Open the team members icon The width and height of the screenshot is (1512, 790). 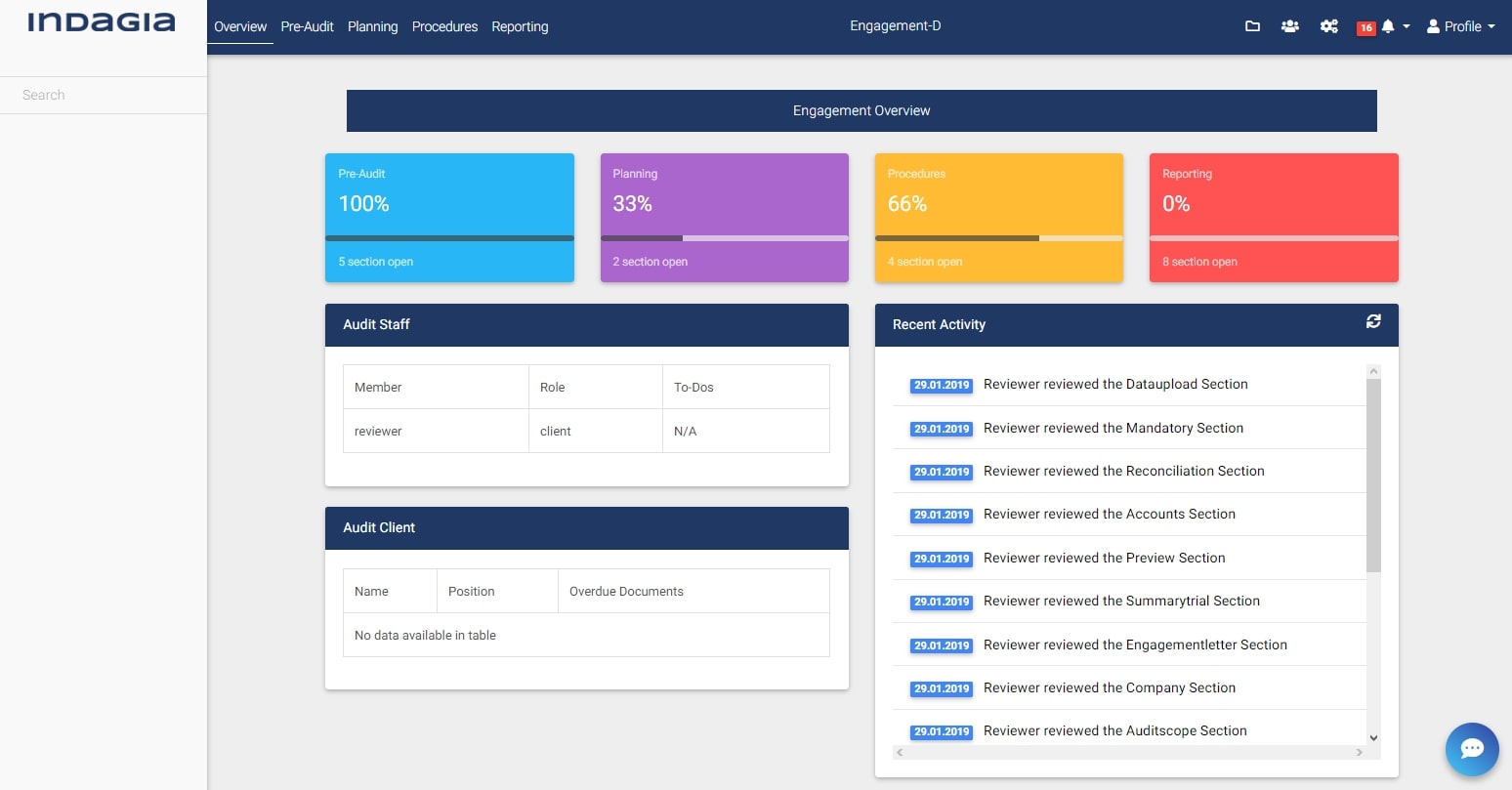[1290, 26]
